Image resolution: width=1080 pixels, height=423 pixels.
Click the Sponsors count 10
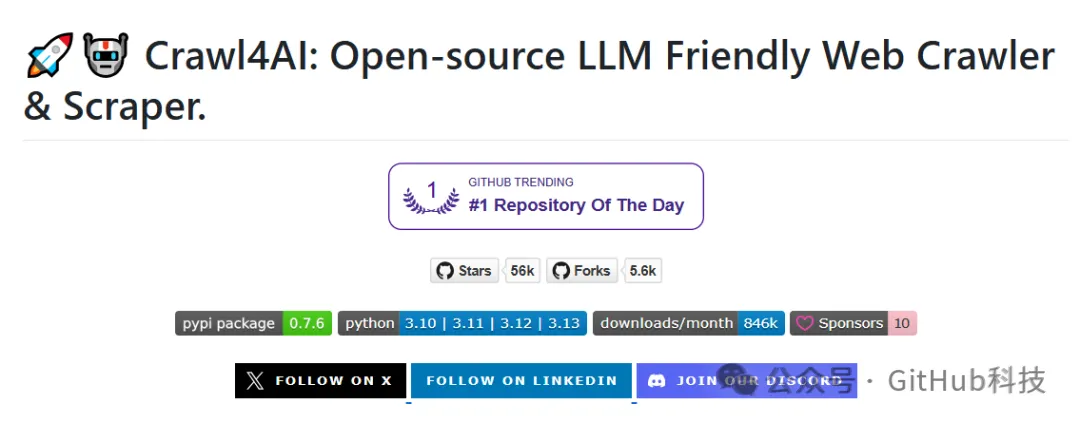tap(902, 323)
